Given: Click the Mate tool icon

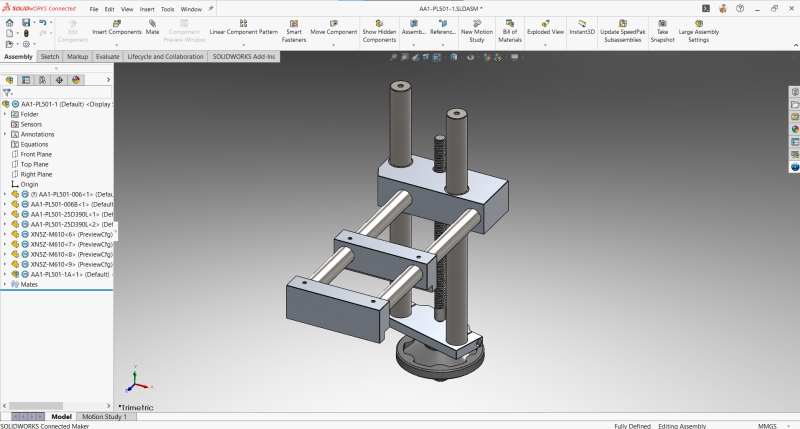Looking at the screenshot, I should [x=153, y=24].
